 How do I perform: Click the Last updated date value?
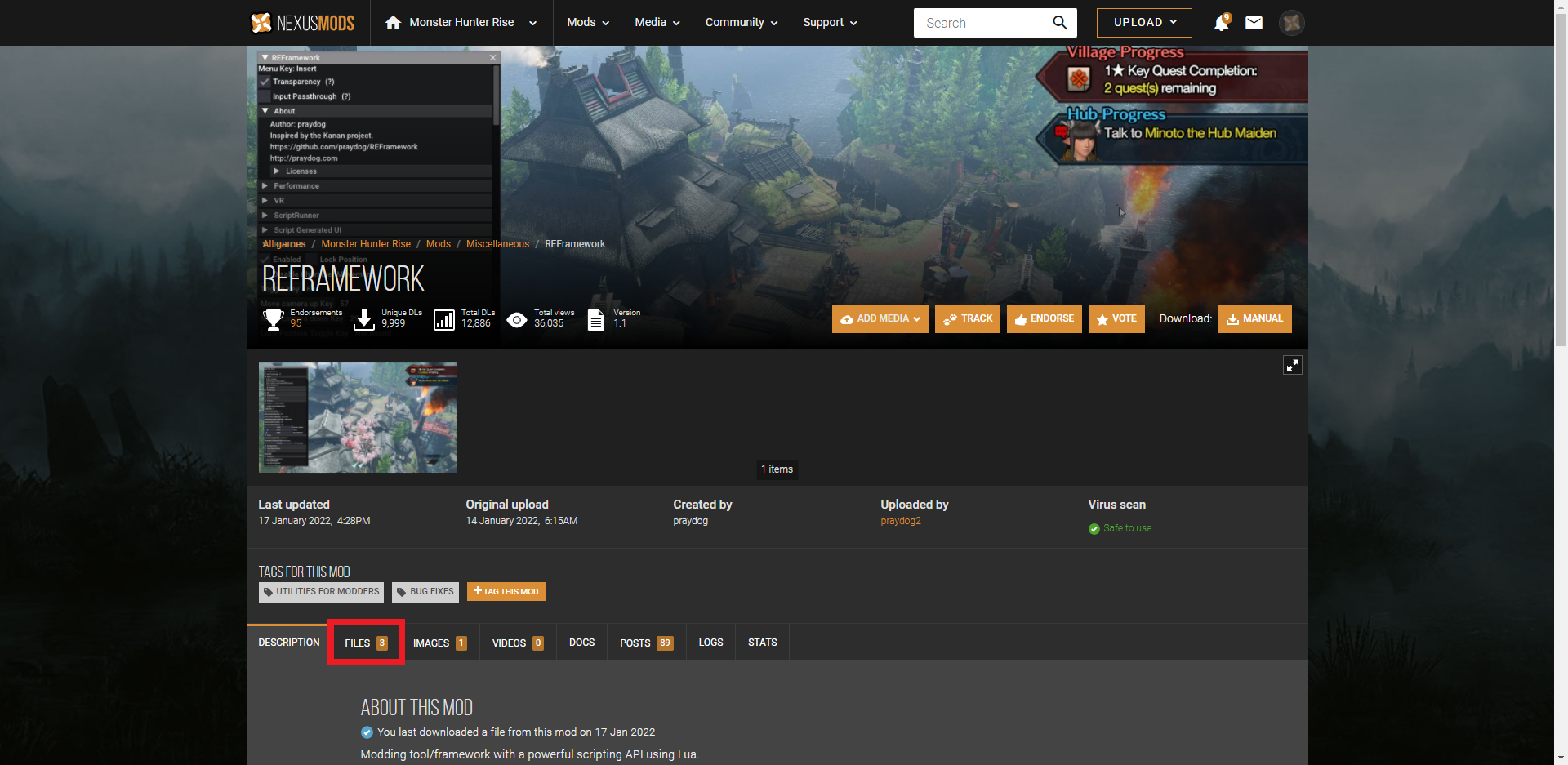tap(314, 521)
